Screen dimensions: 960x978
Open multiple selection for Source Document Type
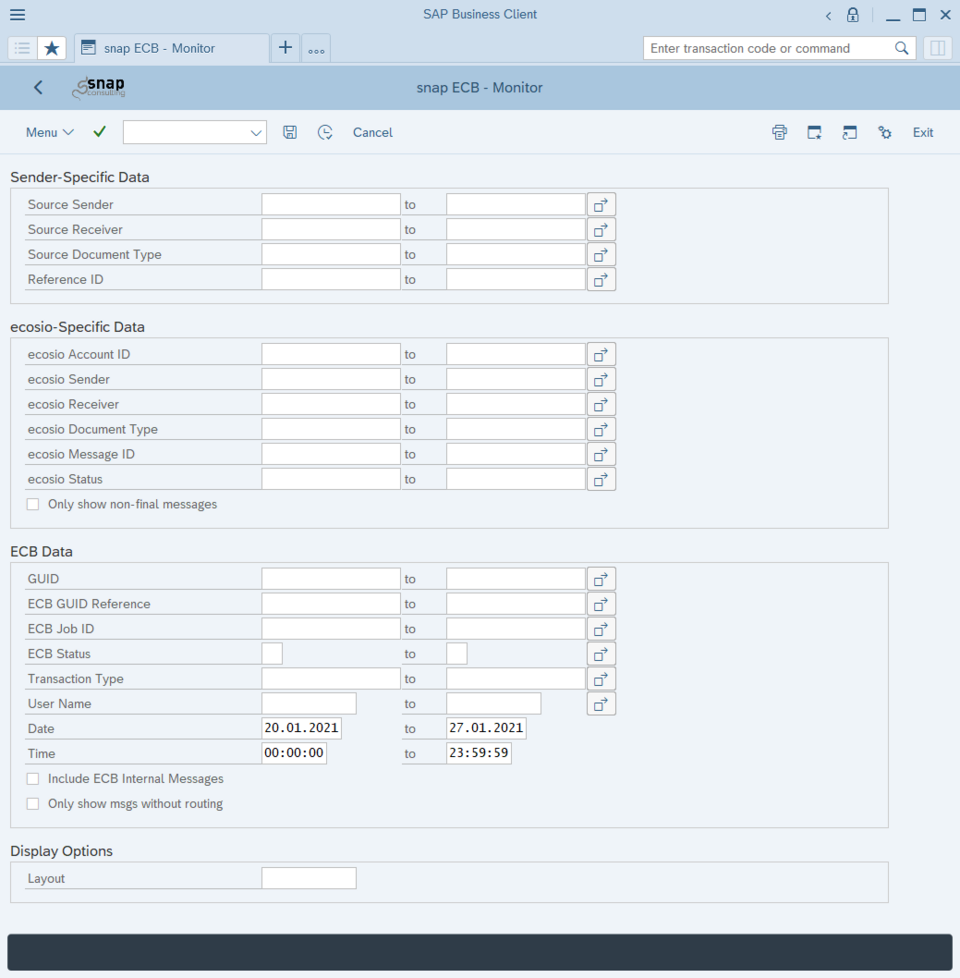click(x=601, y=254)
